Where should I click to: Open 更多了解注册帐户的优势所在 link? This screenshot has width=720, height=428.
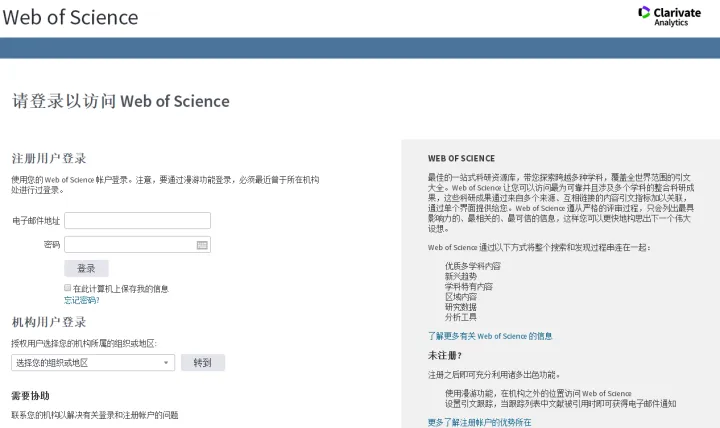point(479,422)
